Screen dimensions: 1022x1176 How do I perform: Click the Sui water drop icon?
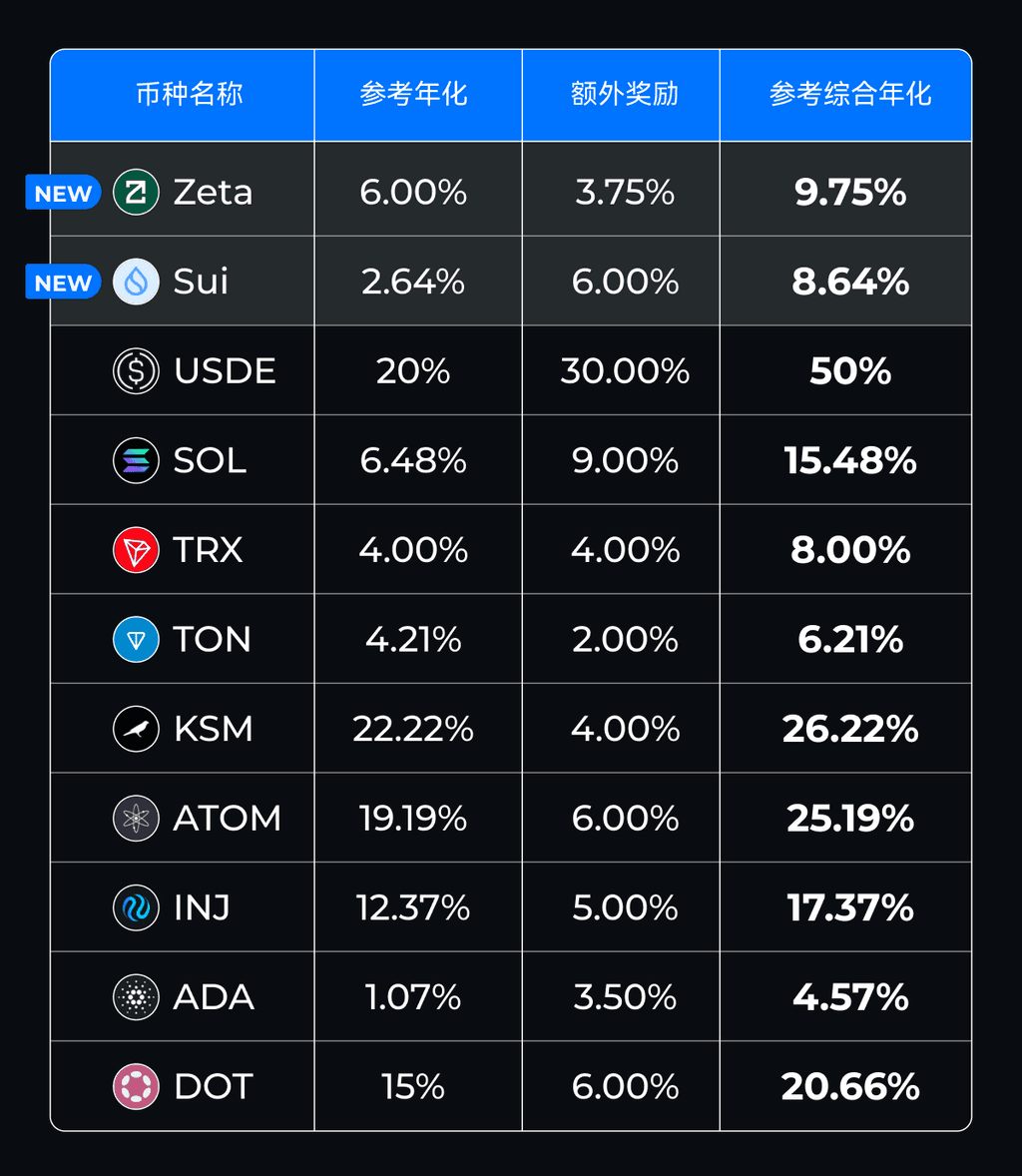(136, 282)
